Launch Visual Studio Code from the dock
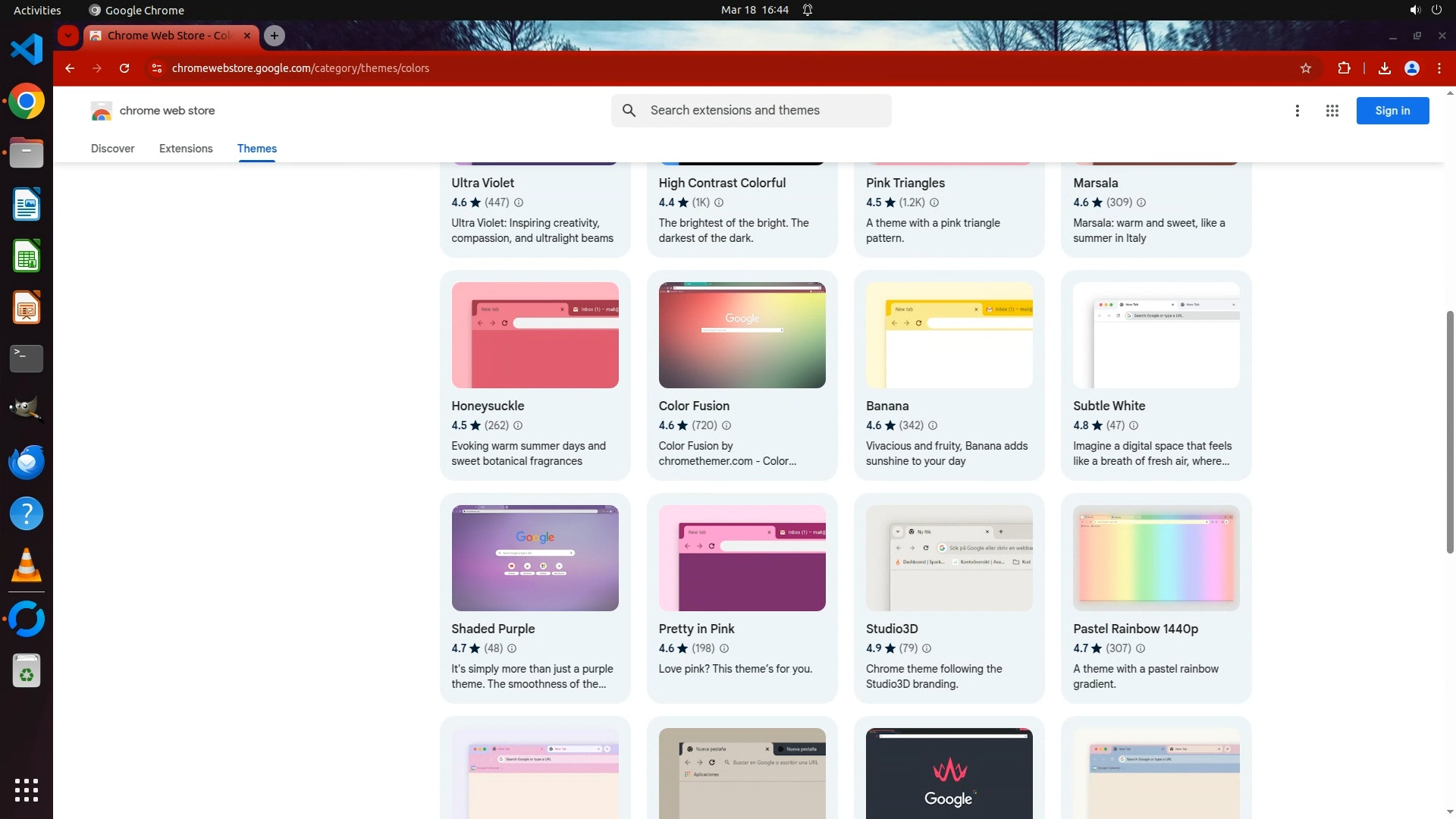 27,50
